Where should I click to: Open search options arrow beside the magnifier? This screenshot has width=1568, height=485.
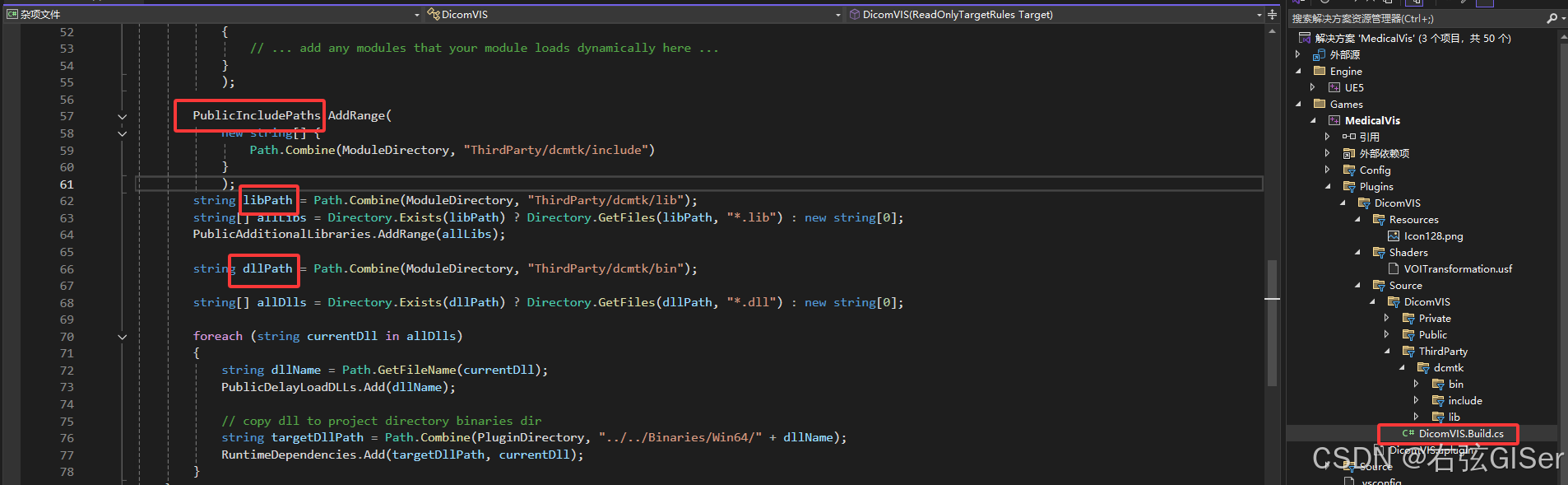1562,18
